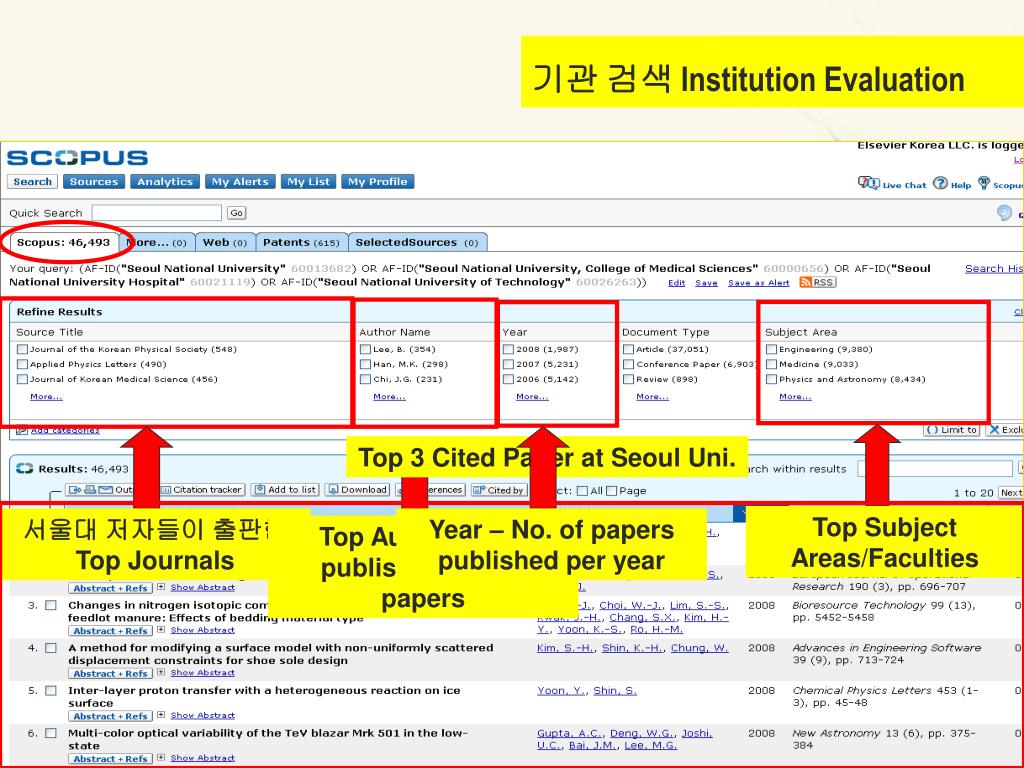The height and width of the screenshot is (768, 1024).
Task: Open the Sources menu tab
Action: coord(94,182)
